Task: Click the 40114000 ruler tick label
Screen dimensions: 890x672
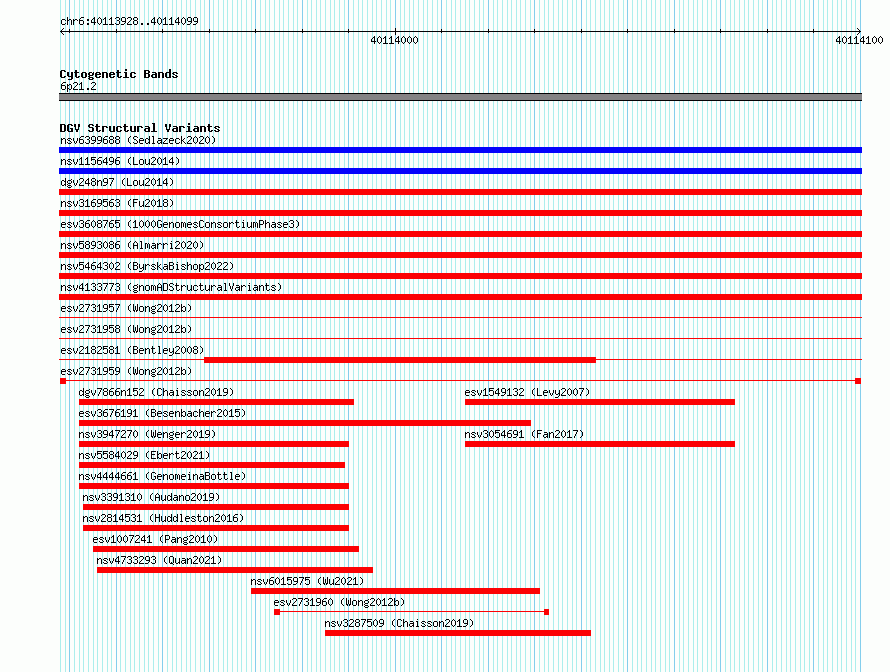Action: coord(394,40)
